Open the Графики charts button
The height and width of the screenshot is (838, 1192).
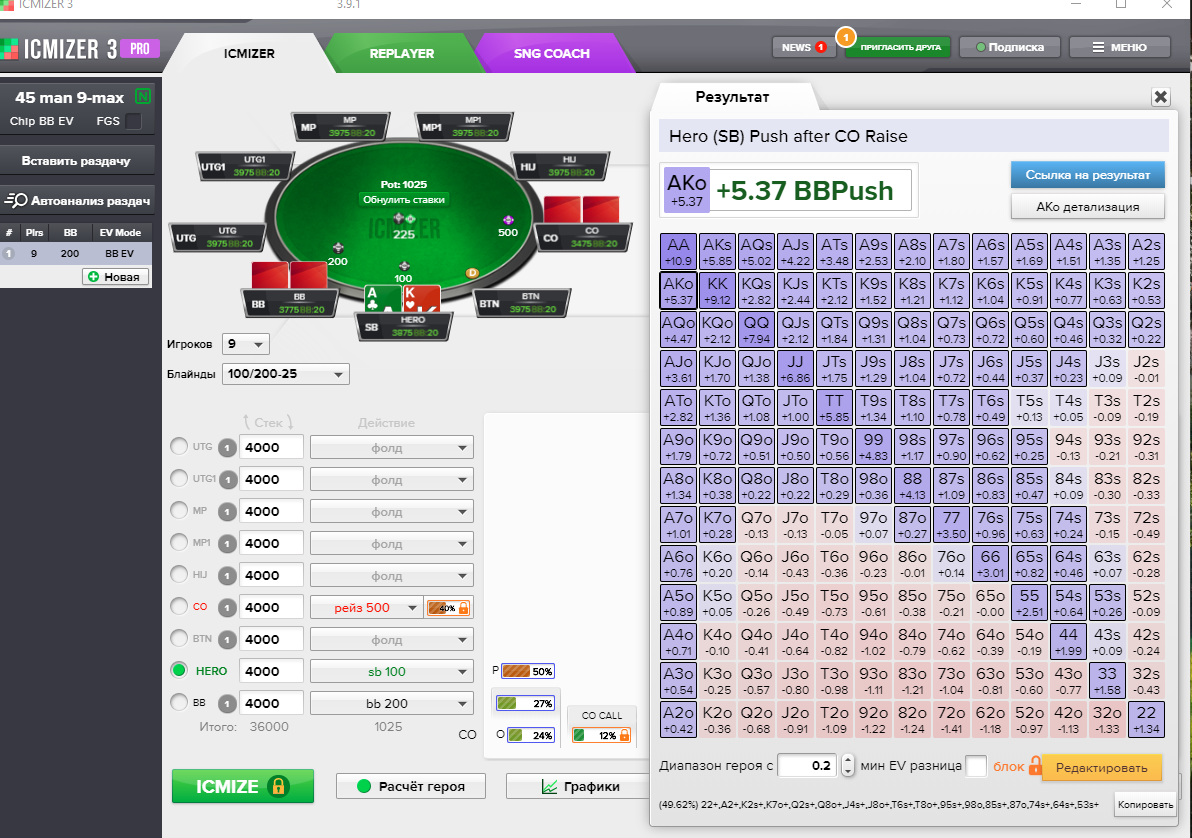point(579,786)
